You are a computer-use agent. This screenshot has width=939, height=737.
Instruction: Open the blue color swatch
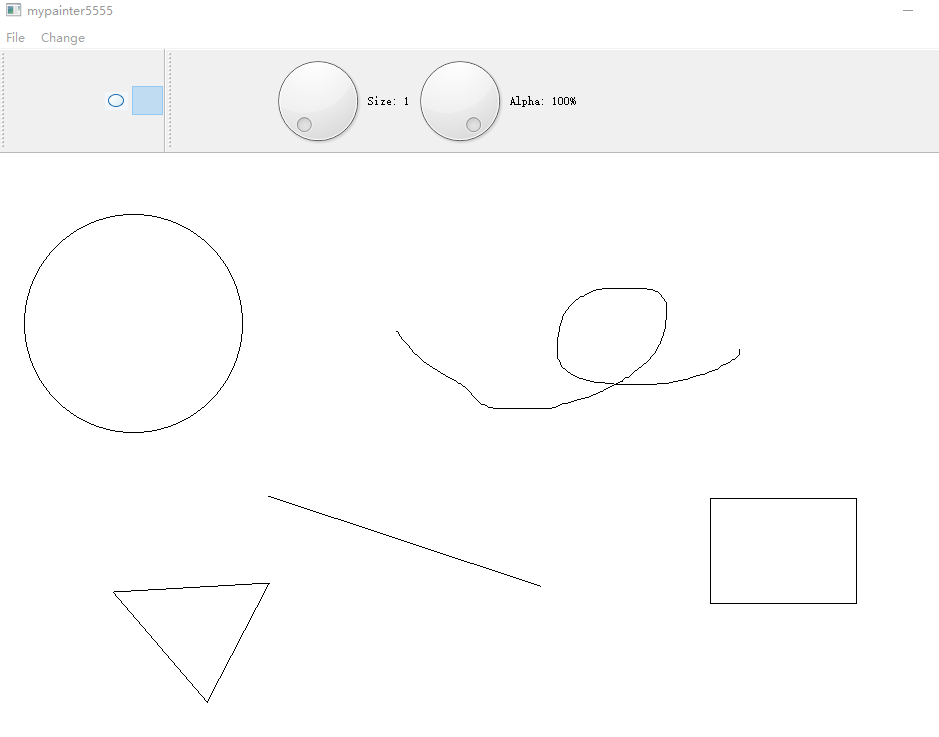coord(146,100)
